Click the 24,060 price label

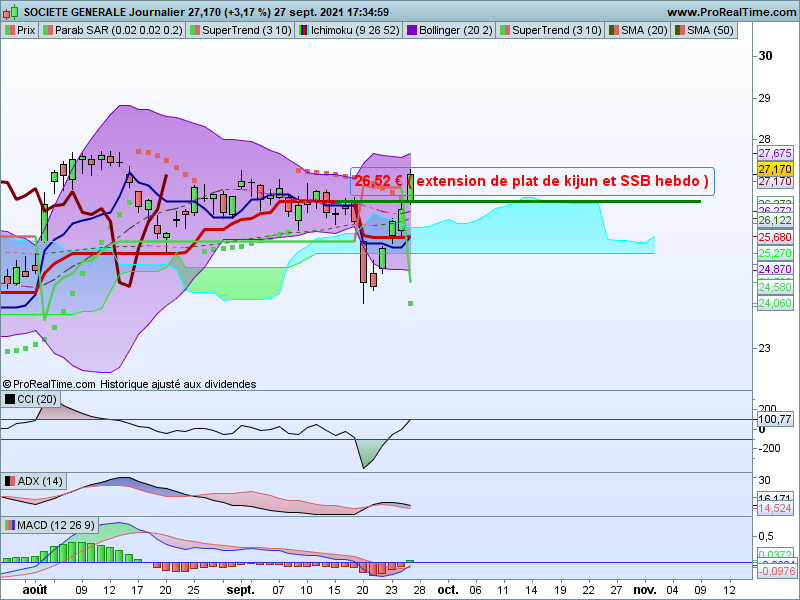(774, 304)
